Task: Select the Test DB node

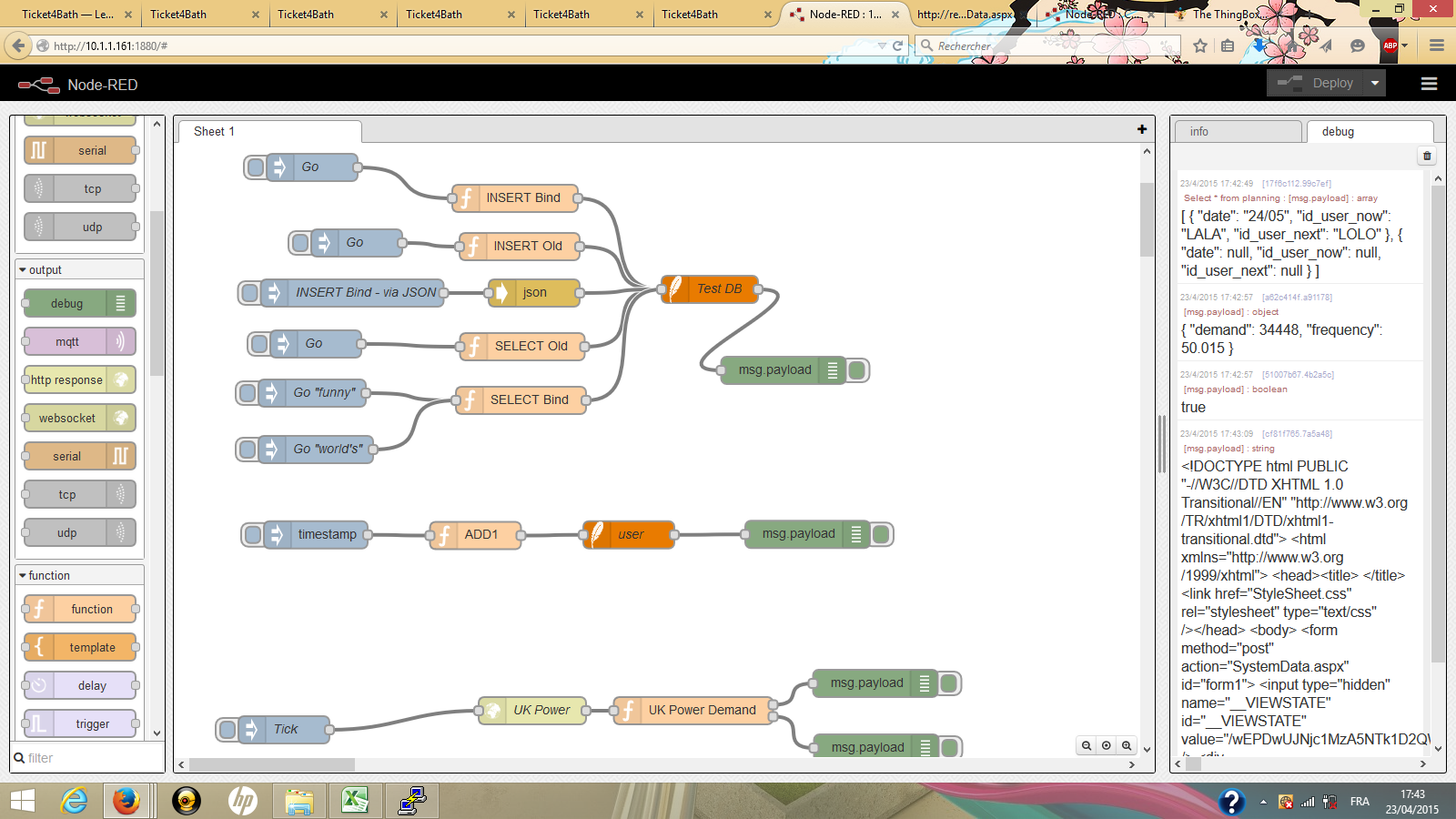Action: pyautogui.click(x=710, y=289)
